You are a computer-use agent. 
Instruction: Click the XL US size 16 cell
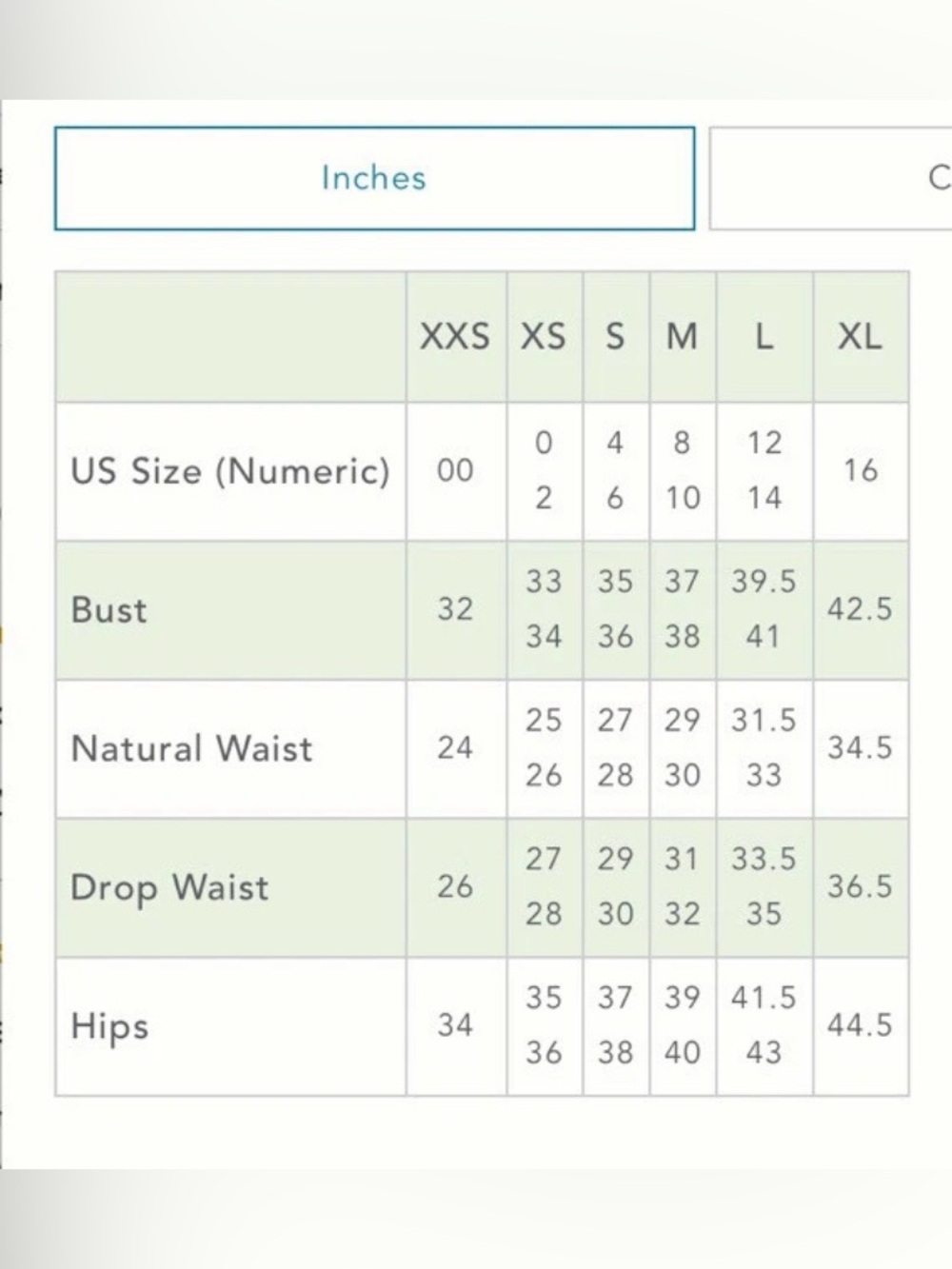(x=860, y=470)
